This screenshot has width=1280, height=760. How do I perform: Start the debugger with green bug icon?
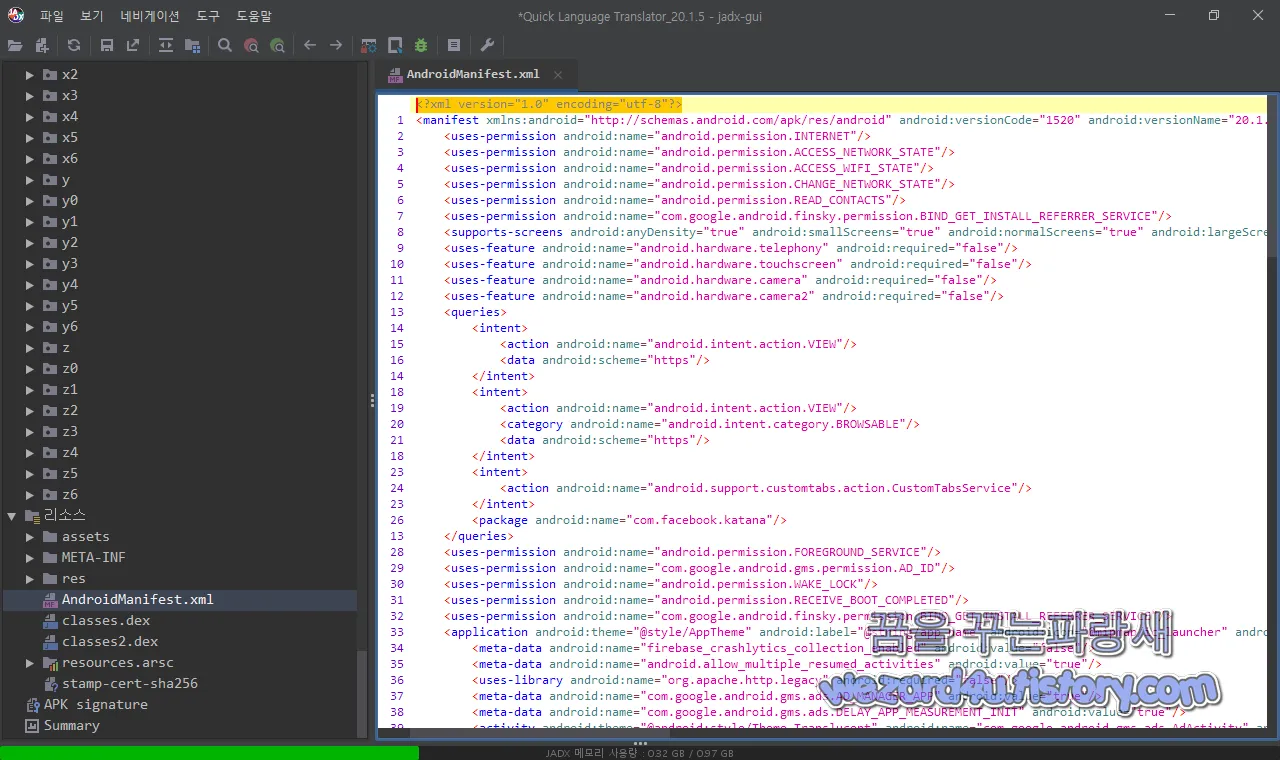point(421,45)
